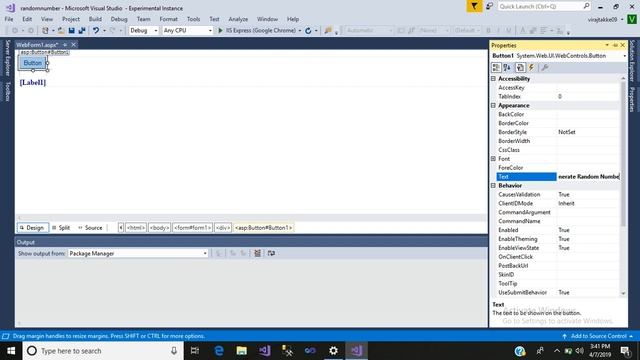Click the New Project icon in the toolbar
Viewport: 640px width, 360px height.
click(x=45, y=31)
